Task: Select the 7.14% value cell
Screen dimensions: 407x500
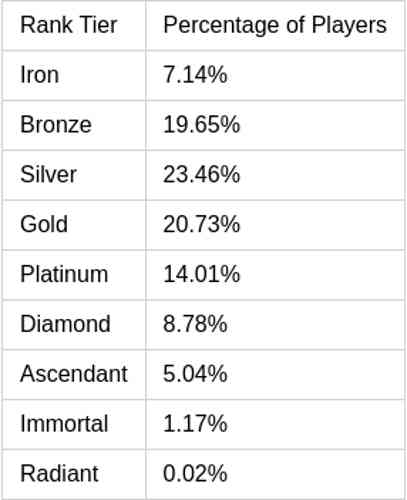Action: [275, 75]
